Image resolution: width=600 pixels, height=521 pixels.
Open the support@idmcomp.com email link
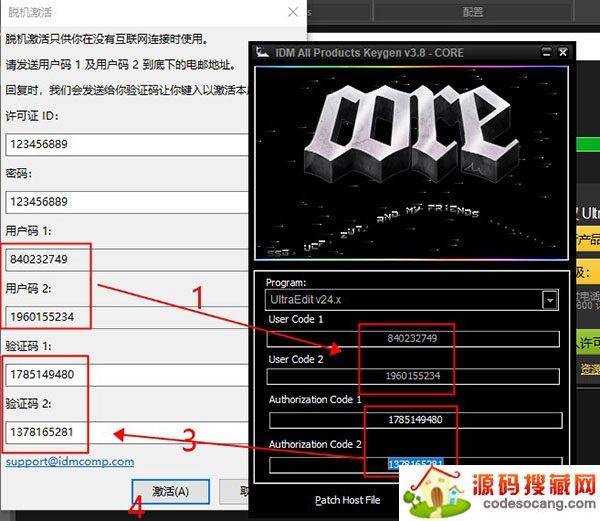[70, 462]
